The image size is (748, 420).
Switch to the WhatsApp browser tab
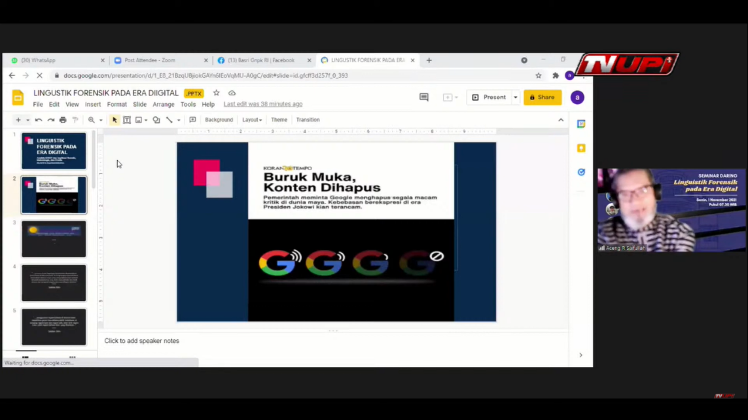pos(55,60)
